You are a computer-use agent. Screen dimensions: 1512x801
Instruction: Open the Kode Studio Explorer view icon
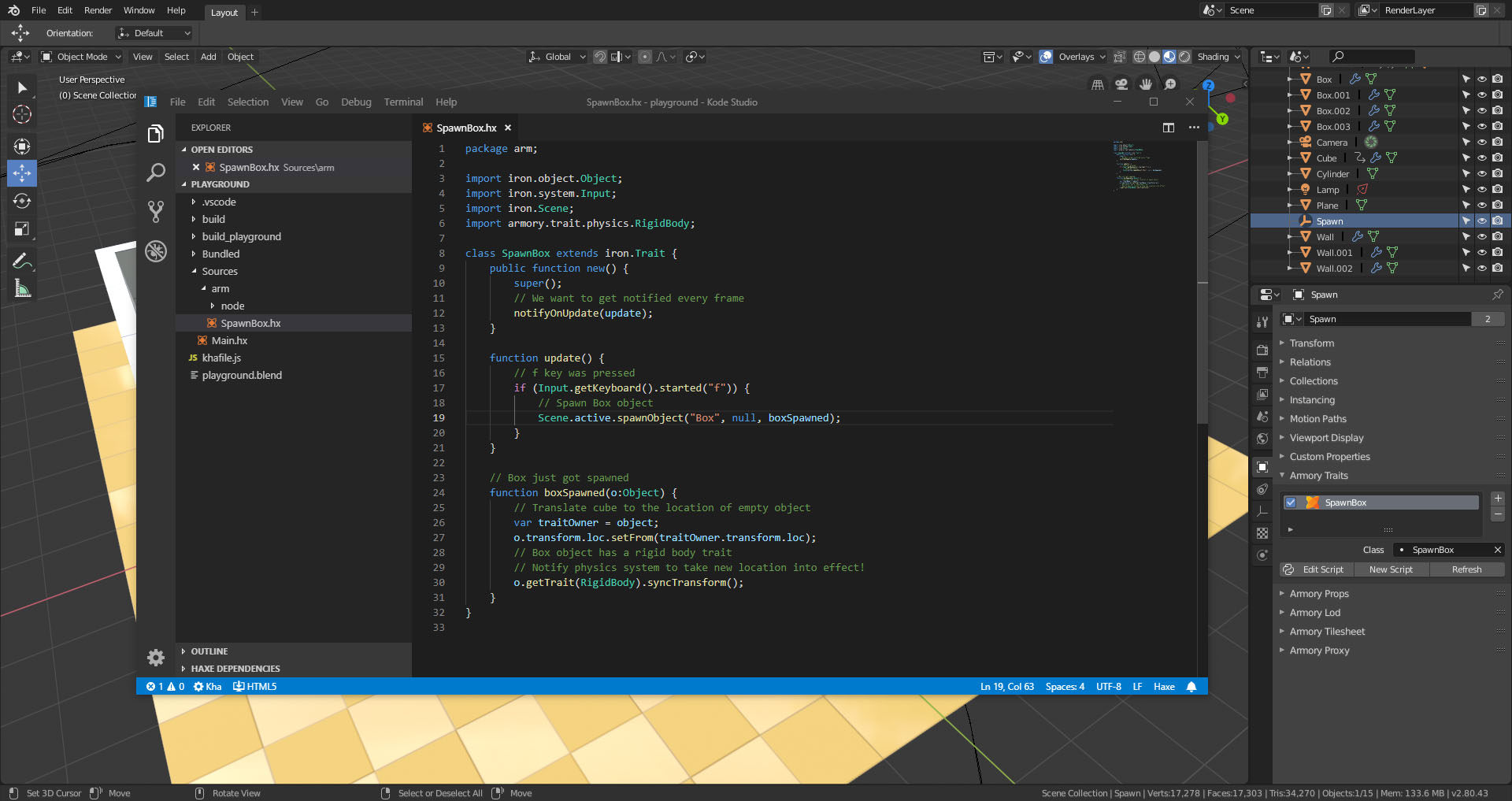(x=156, y=134)
